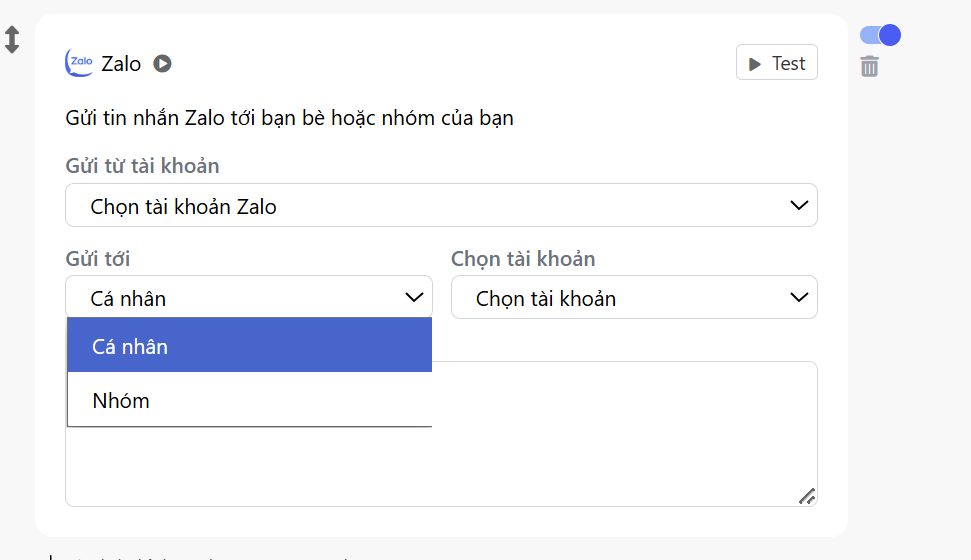Click the 'Zalo' step title text
Viewport: 971px width, 560px height.
pos(121,64)
